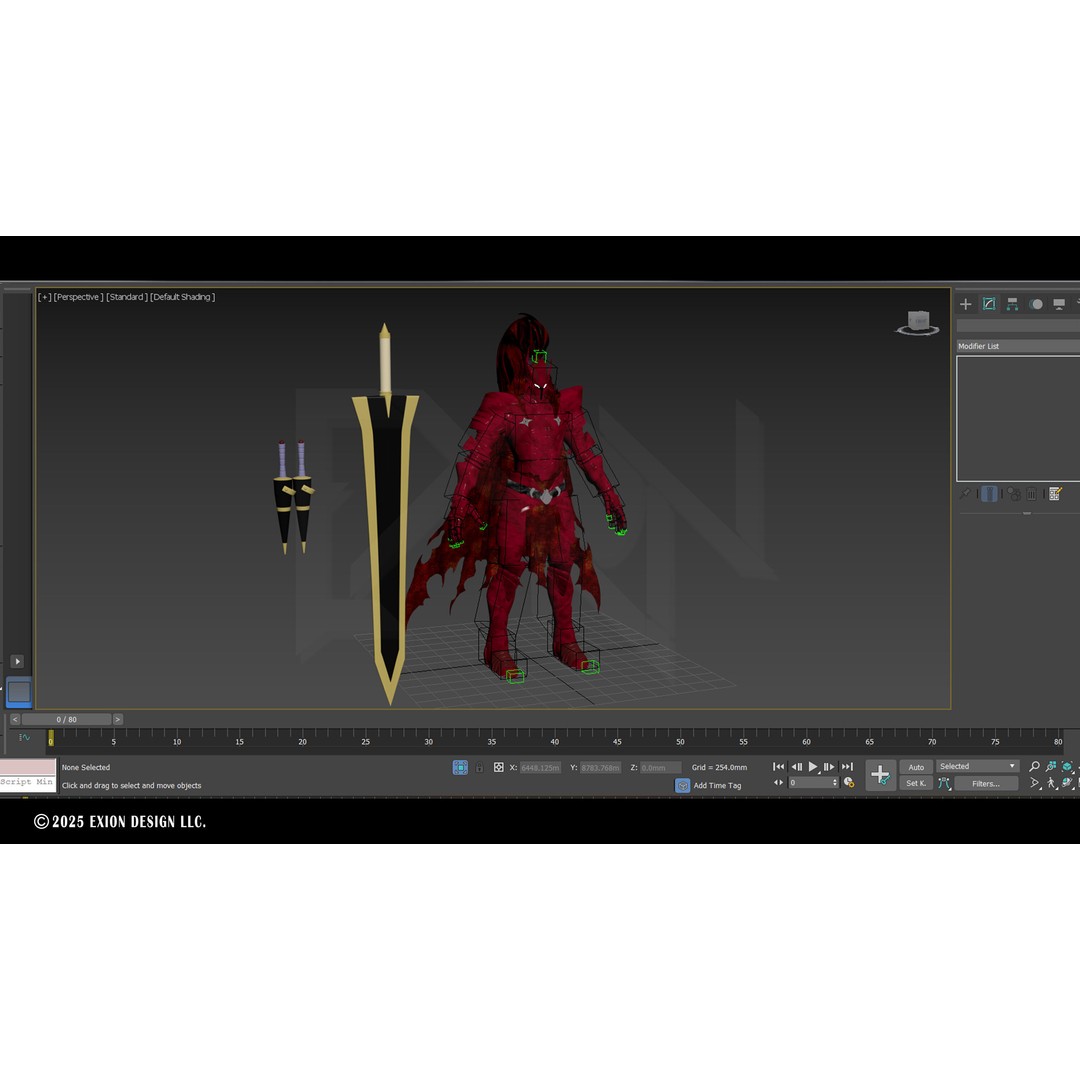Open the Selected key filter dropdown
The height and width of the screenshot is (1080, 1080).
[975, 766]
